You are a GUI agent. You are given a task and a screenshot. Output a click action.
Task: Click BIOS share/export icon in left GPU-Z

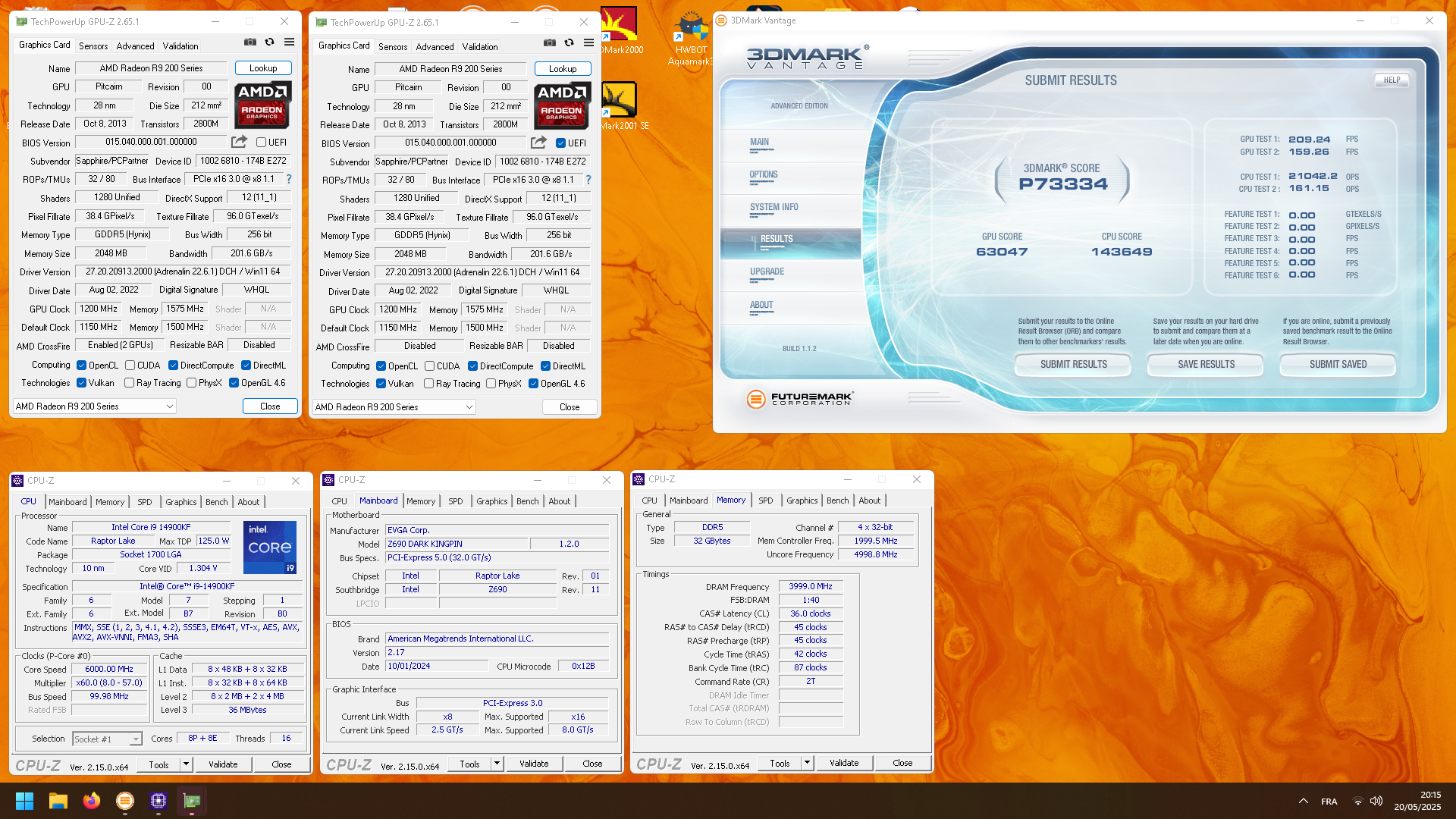(239, 142)
